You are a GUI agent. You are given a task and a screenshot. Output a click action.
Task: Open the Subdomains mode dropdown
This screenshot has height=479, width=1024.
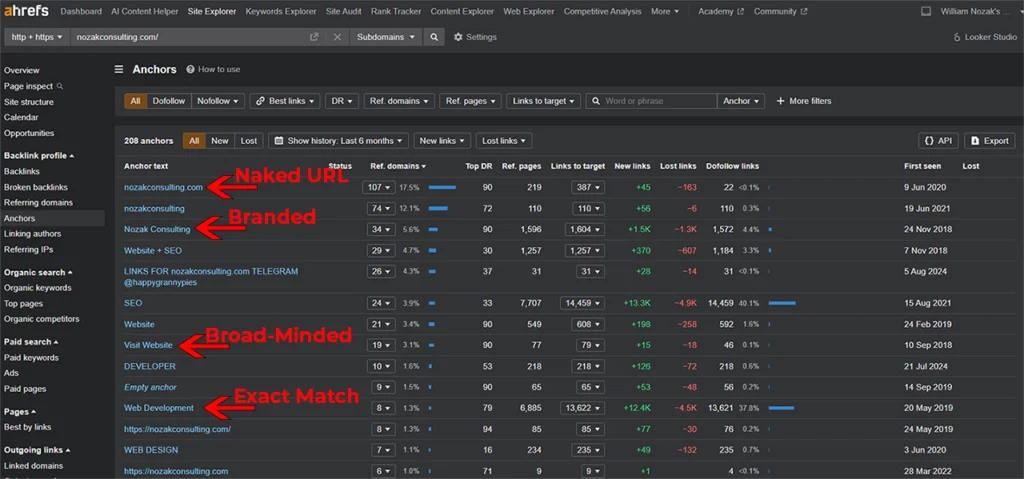(386, 37)
